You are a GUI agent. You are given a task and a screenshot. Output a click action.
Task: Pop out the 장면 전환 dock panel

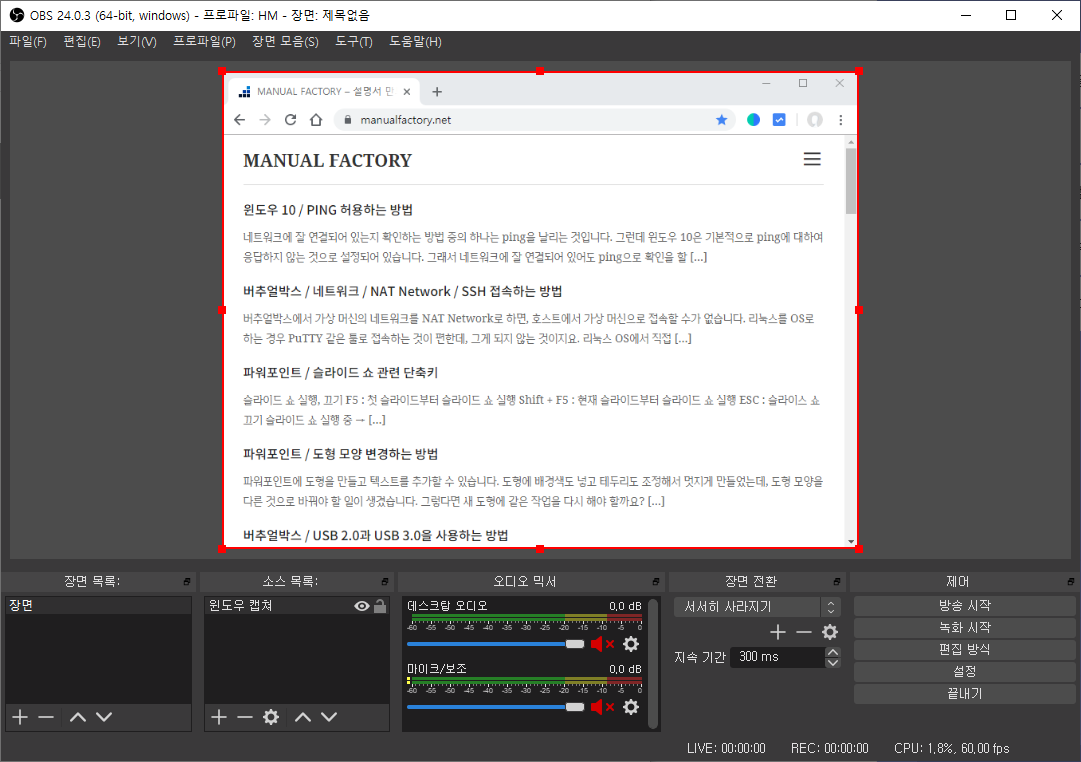(837, 581)
